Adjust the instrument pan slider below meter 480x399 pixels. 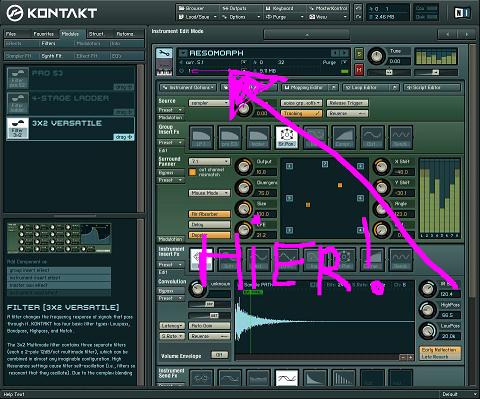[x=436, y=72]
